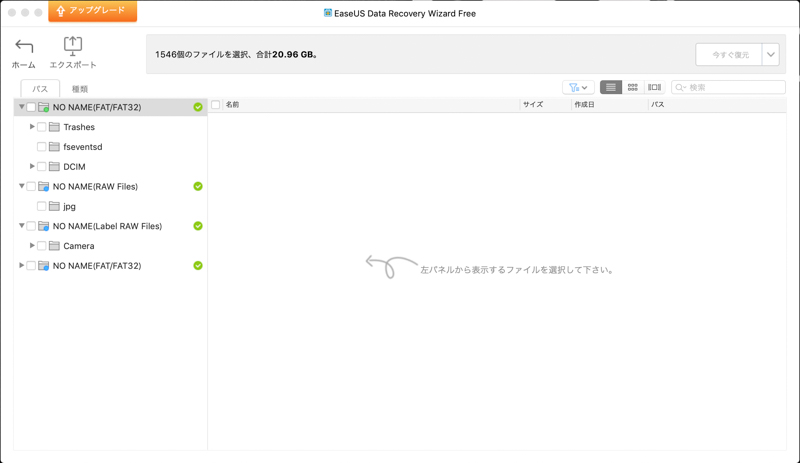
Task: Click the fseventsd folder icon
Action: click(54, 147)
